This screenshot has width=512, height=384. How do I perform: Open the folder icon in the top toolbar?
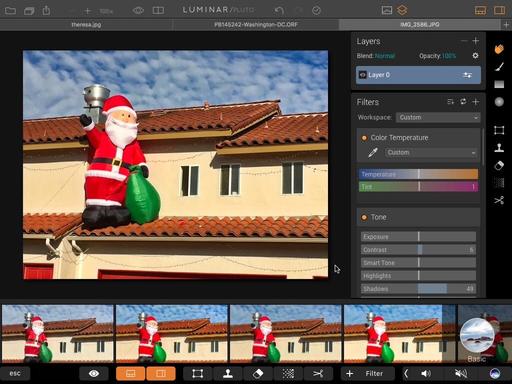[x=10, y=11]
